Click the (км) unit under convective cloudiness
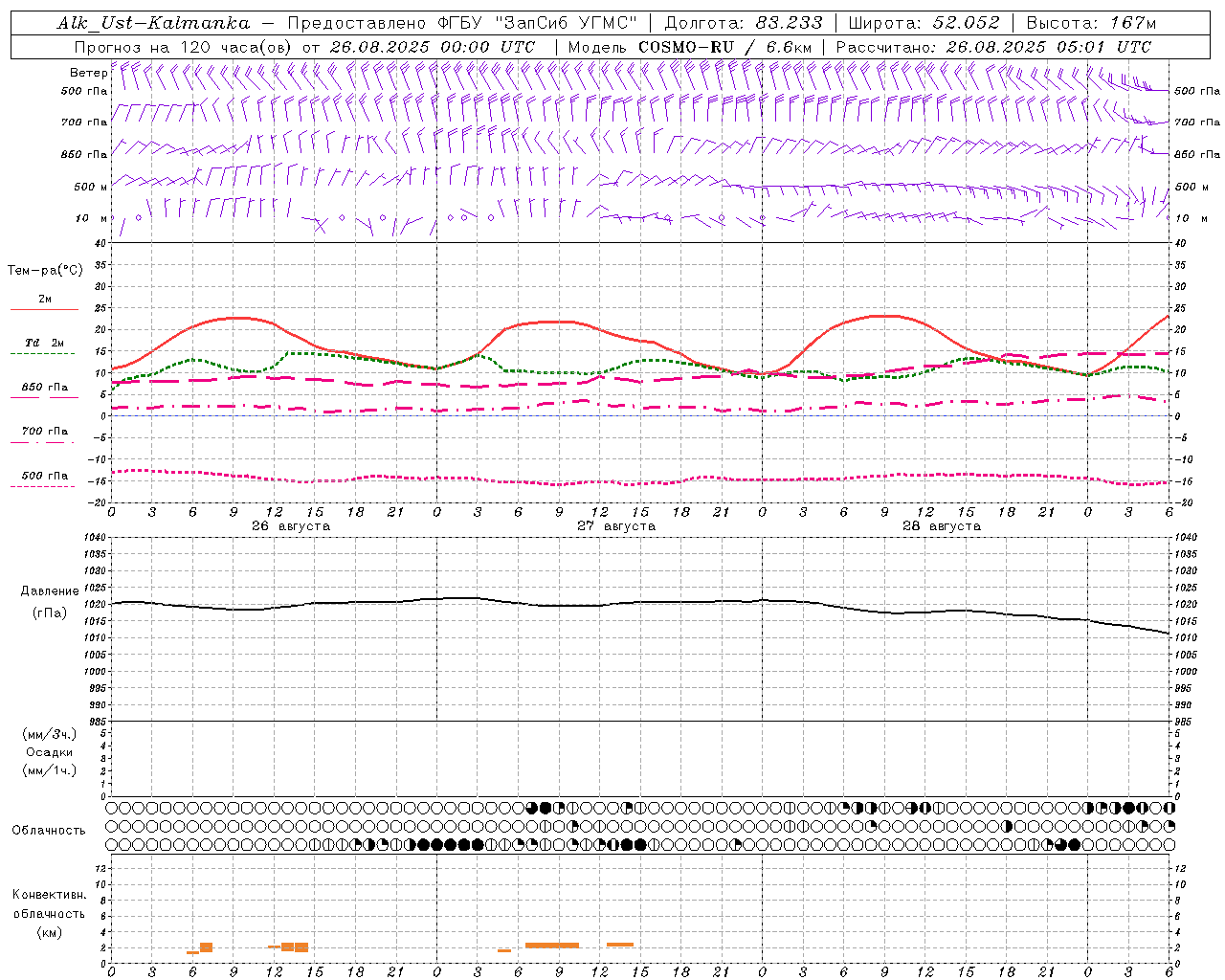This screenshot has height=980, width=1225. [50, 932]
